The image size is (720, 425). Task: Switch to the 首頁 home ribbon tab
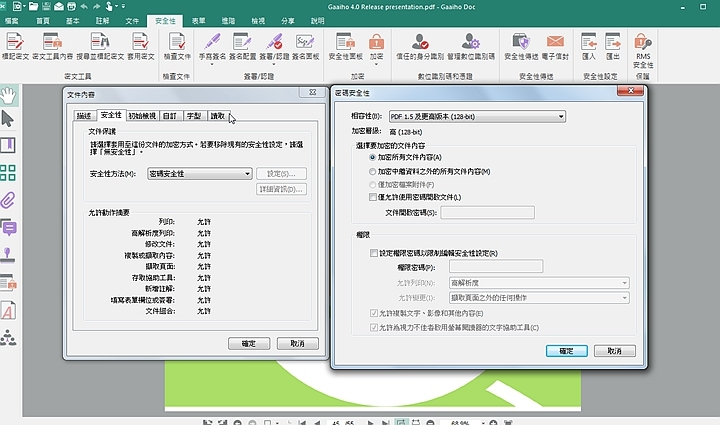(43, 21)
